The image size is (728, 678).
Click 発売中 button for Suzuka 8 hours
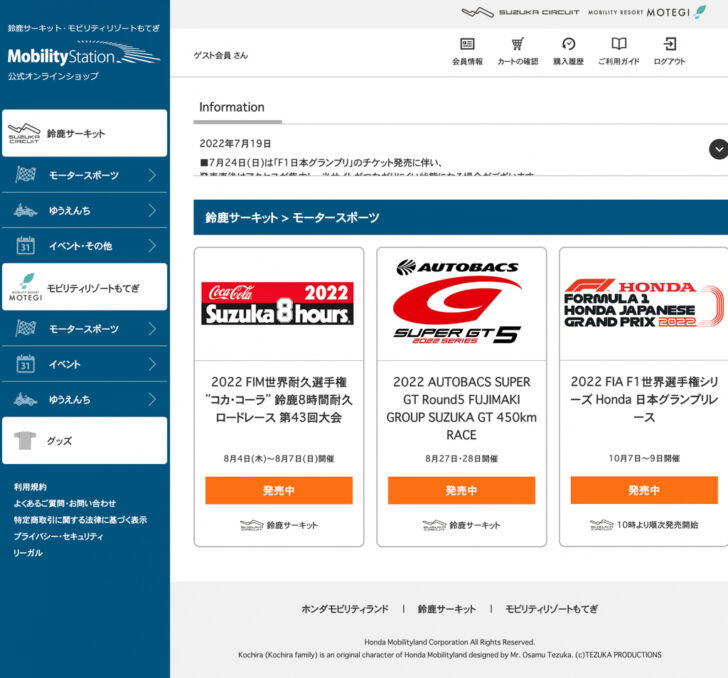(279, 490)
